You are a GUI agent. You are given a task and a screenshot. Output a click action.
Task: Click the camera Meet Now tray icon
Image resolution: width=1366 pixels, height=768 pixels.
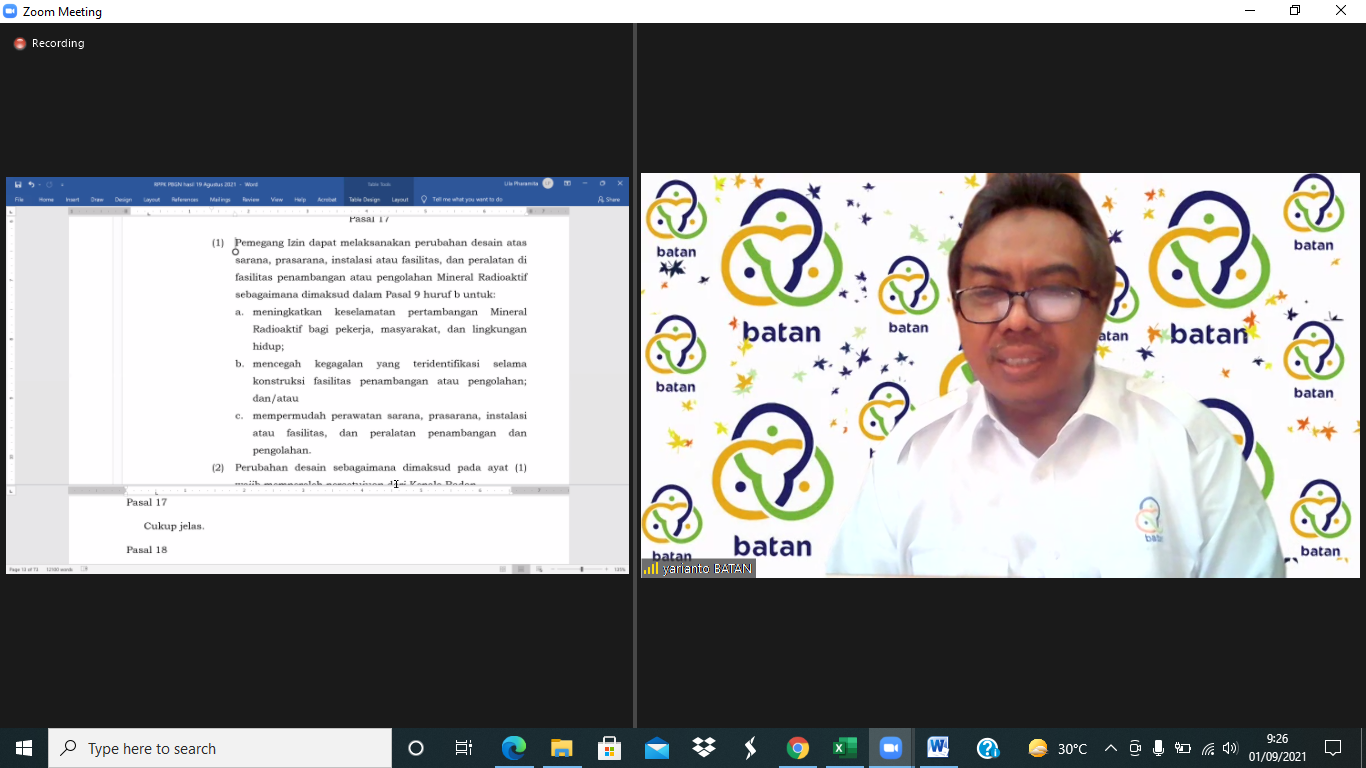coord(1135,748)
